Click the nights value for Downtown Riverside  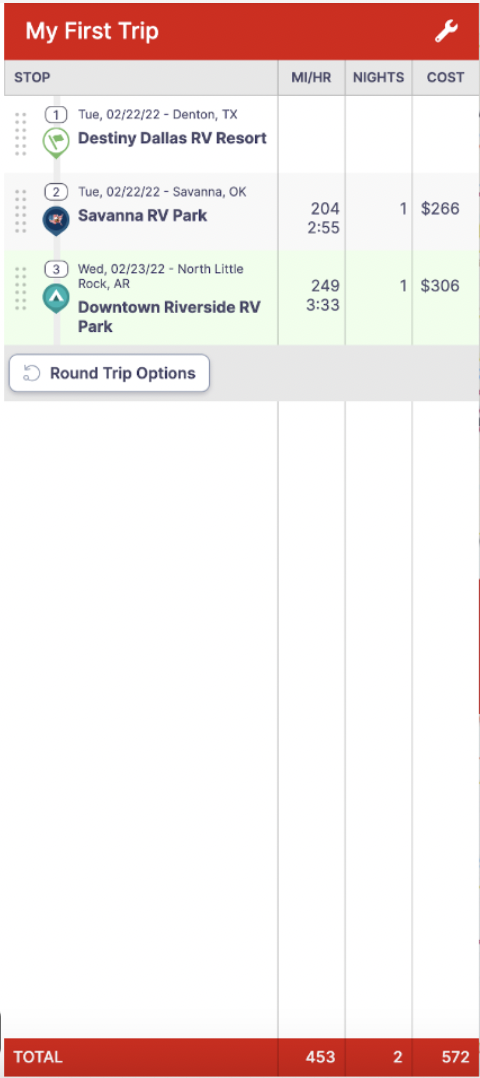[x=403, y=285]
